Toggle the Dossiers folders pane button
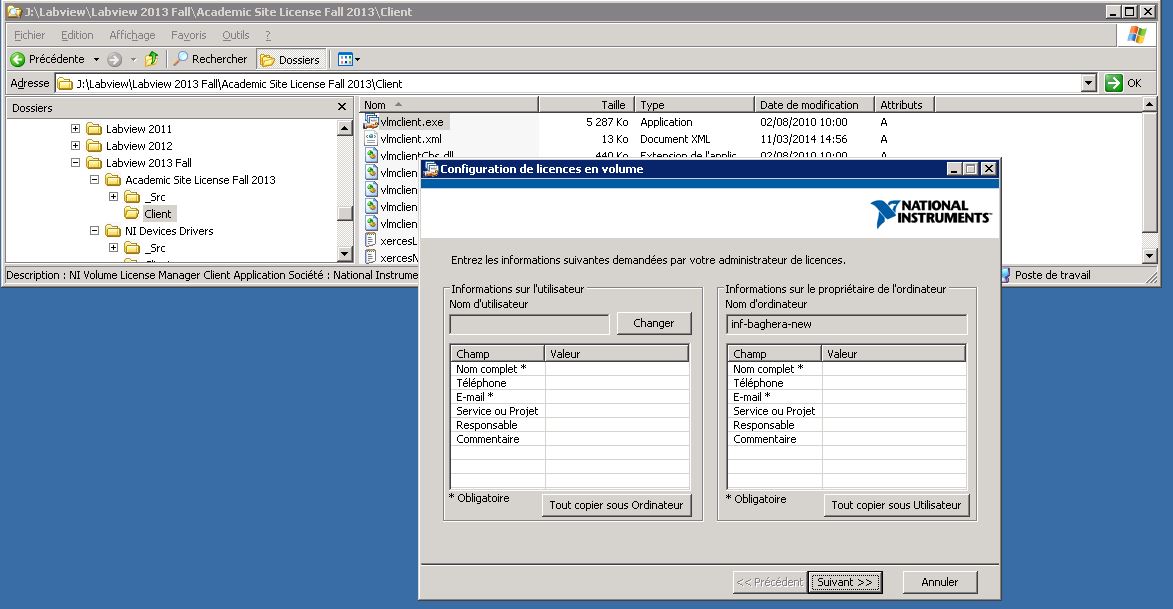This screenshot has width=1173, height=609. 290,59
